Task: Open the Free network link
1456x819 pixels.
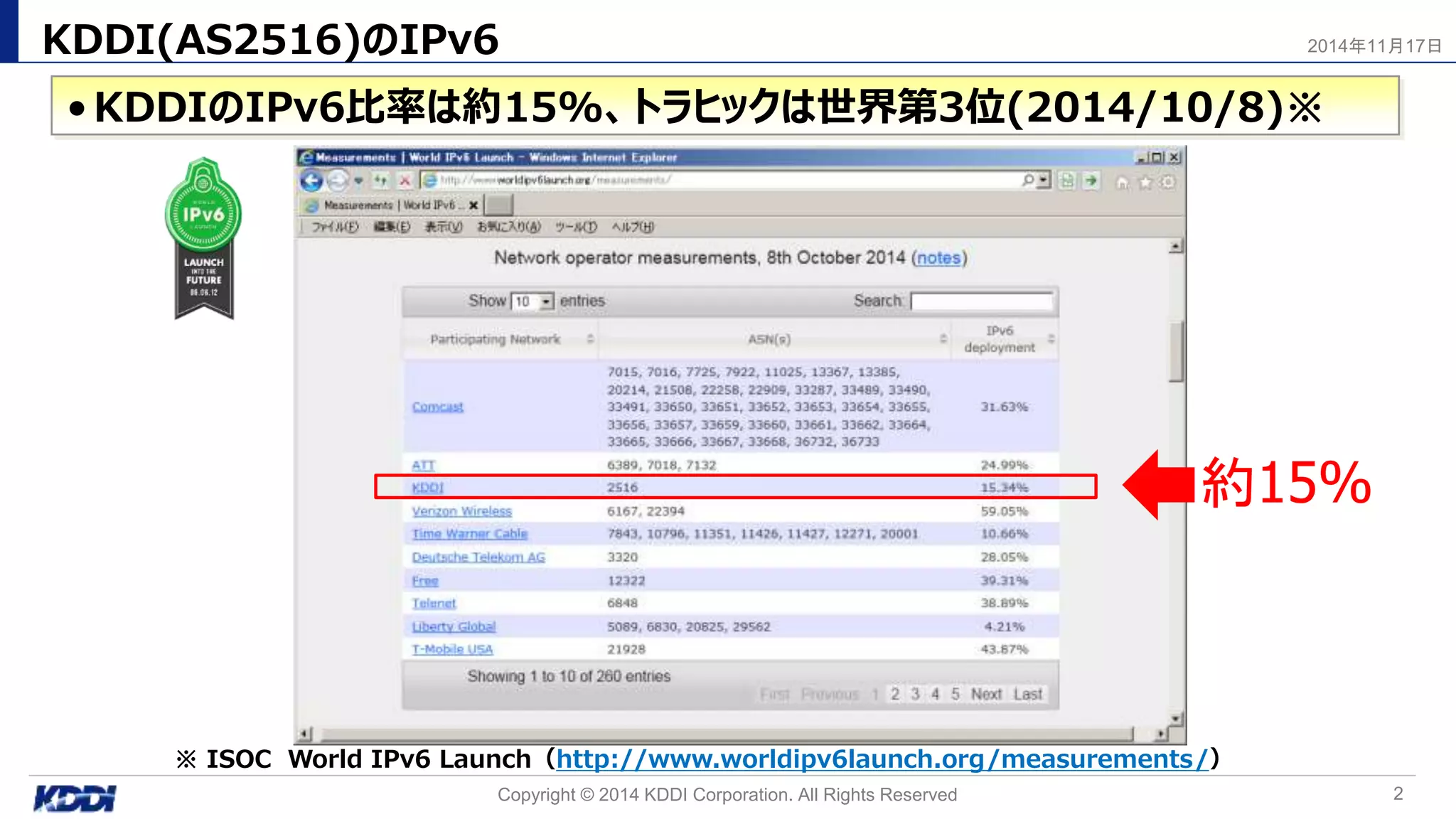Action: point(425,581)
